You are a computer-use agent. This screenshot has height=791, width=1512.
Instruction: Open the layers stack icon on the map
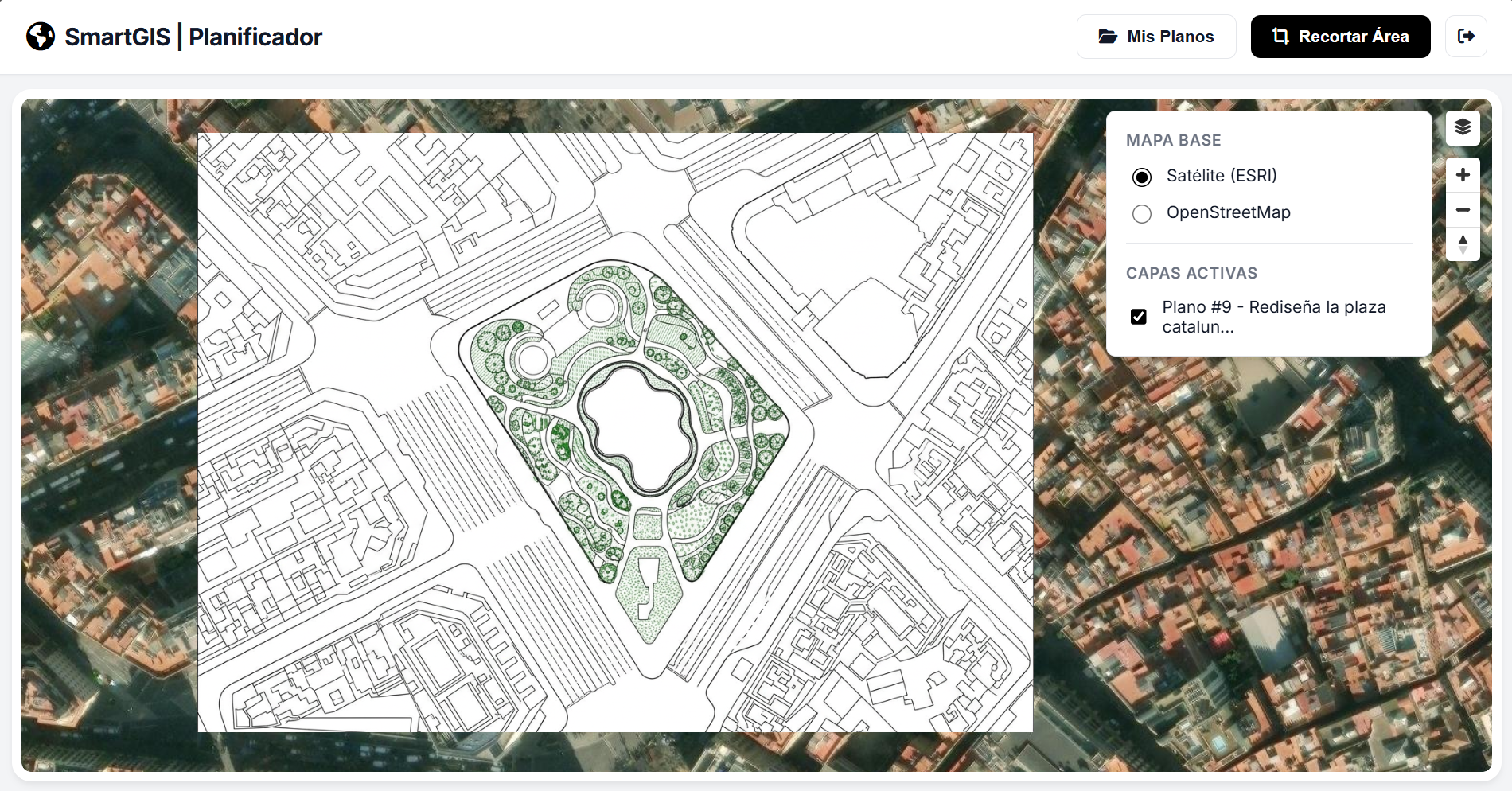pos(1463,127)
